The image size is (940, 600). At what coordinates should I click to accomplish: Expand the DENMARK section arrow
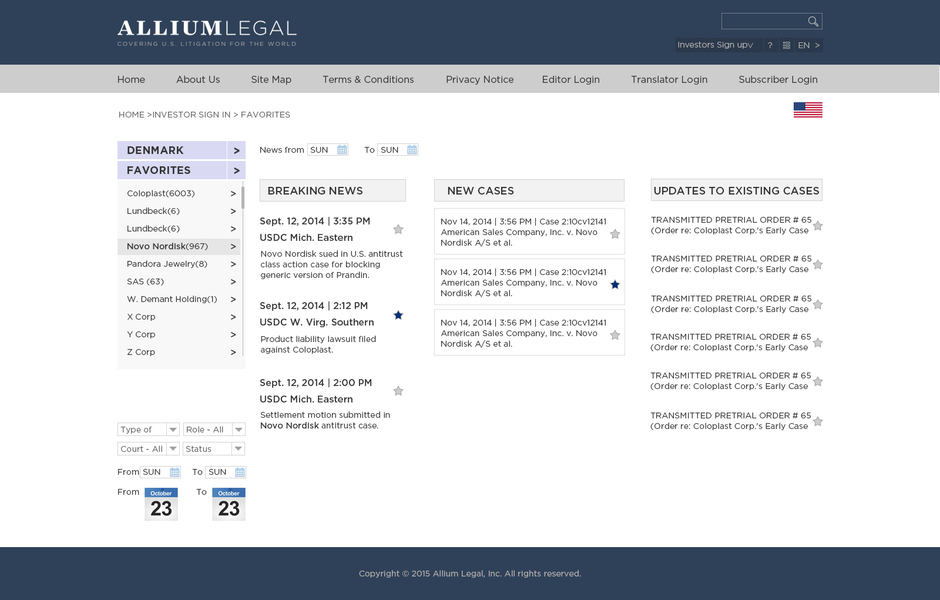click(236, 150)
